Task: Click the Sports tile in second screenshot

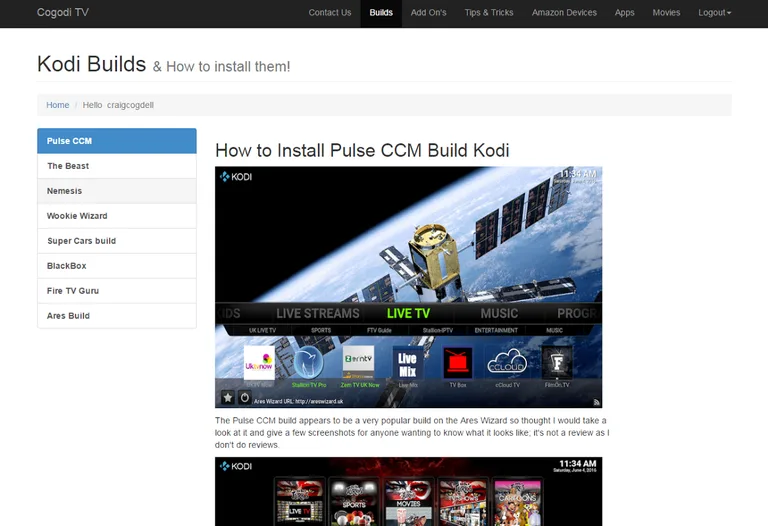Action: pos(354,502)
